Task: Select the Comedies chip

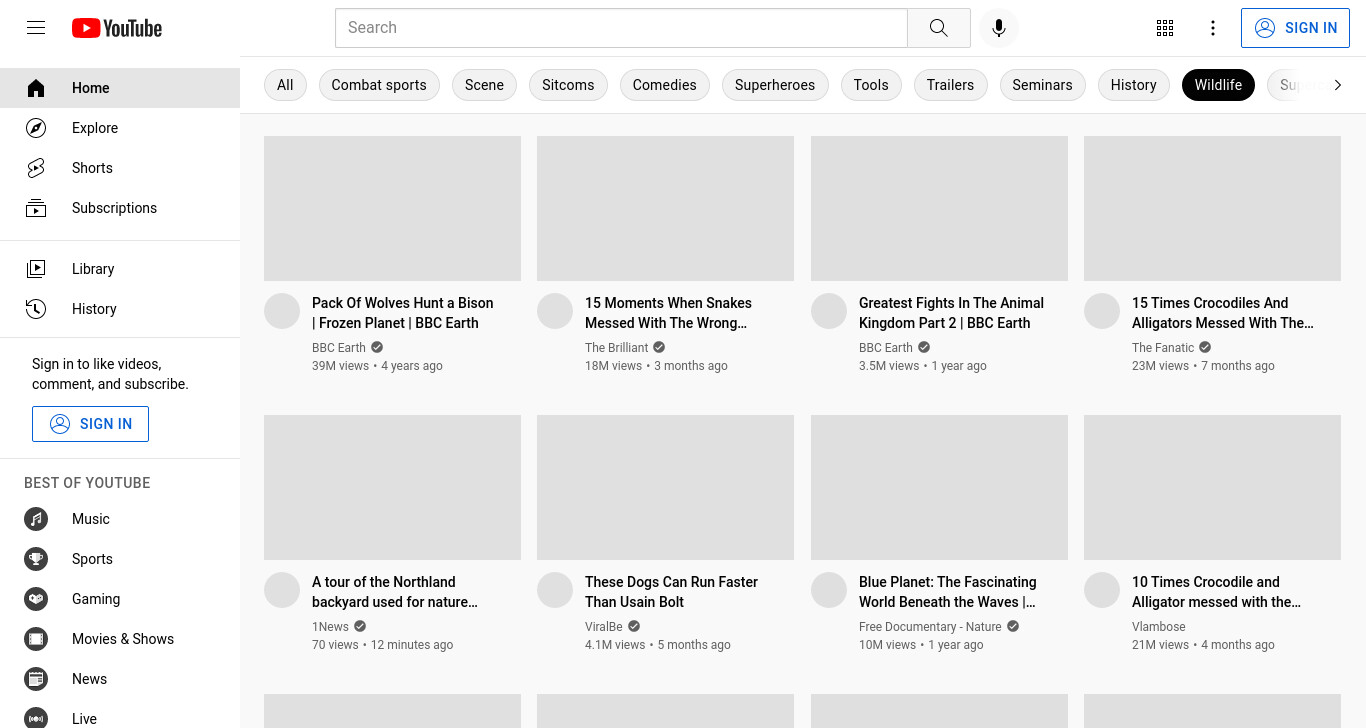Action: tap(665, 85)
